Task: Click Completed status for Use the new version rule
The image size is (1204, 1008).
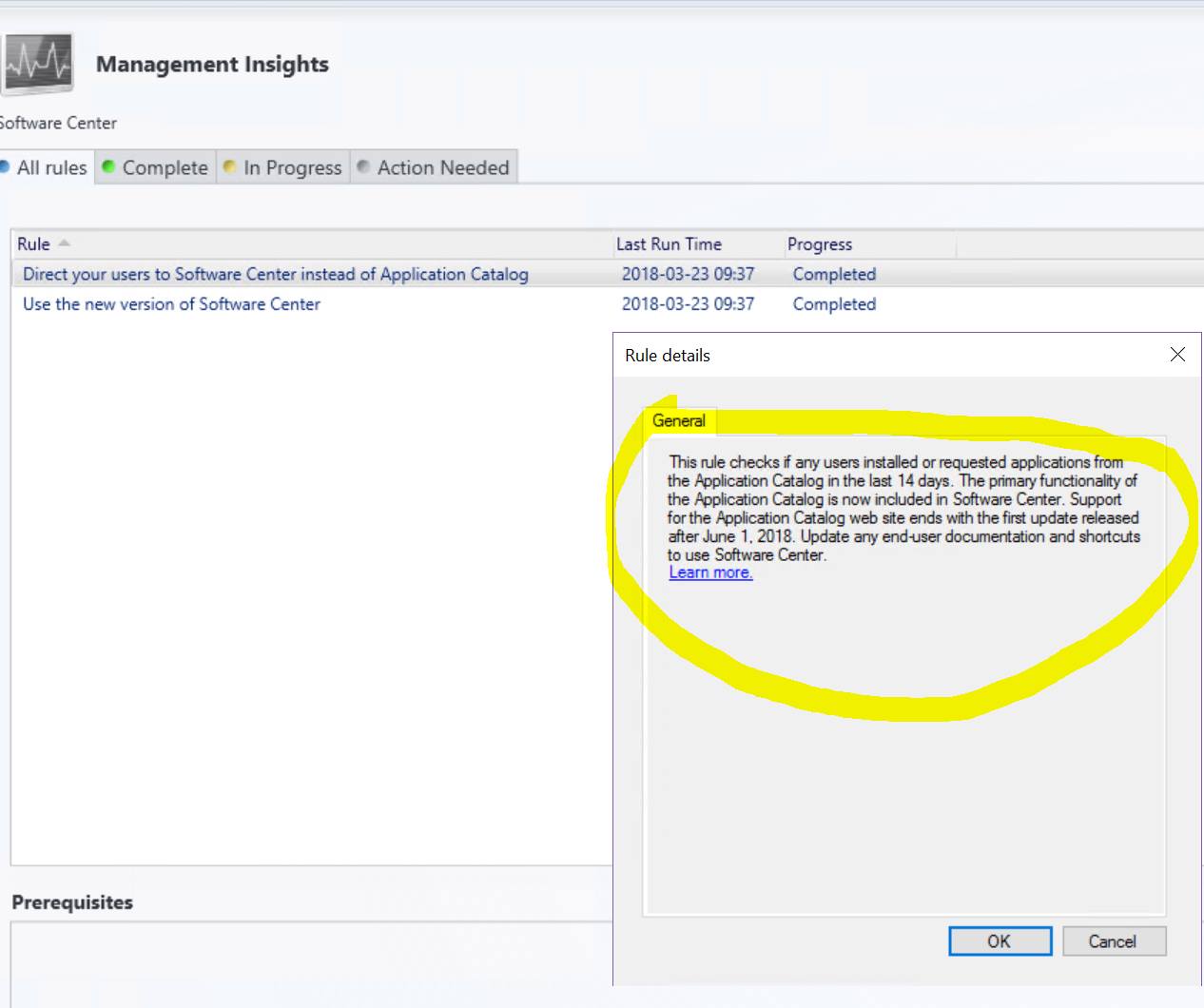Action: tap(834, 304)
